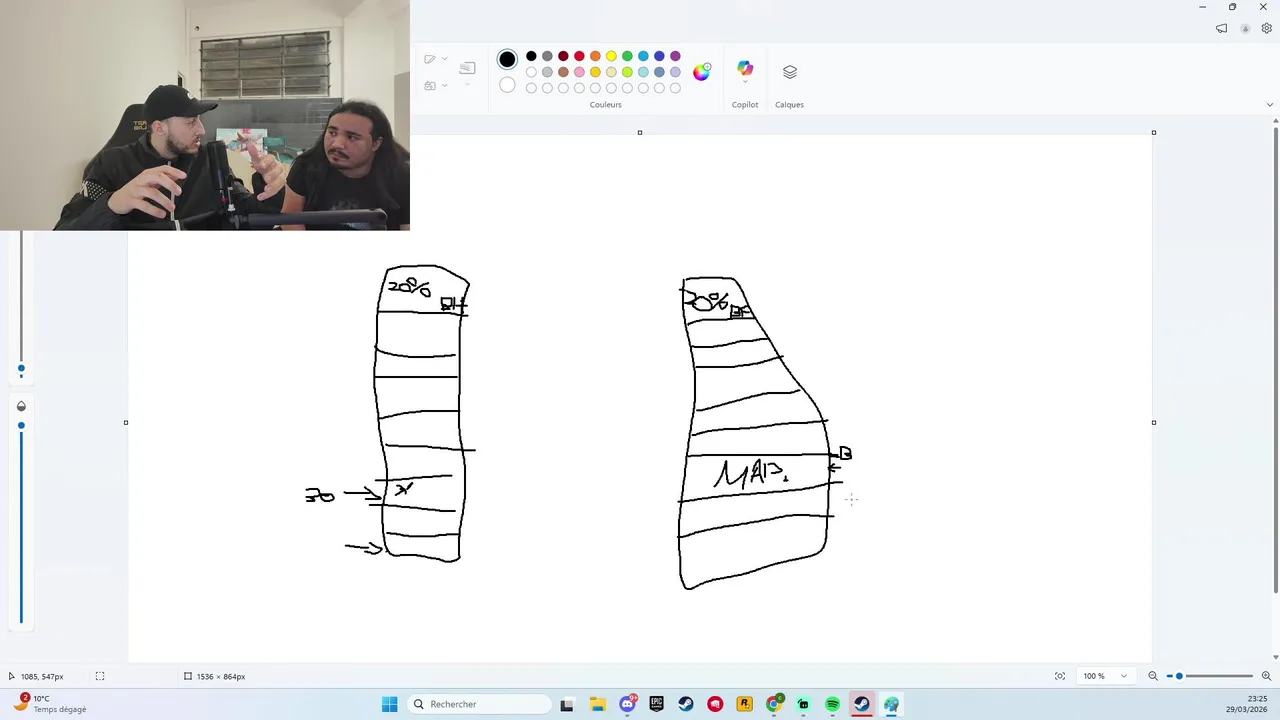Click the fit to window icon

point(1060,676)
